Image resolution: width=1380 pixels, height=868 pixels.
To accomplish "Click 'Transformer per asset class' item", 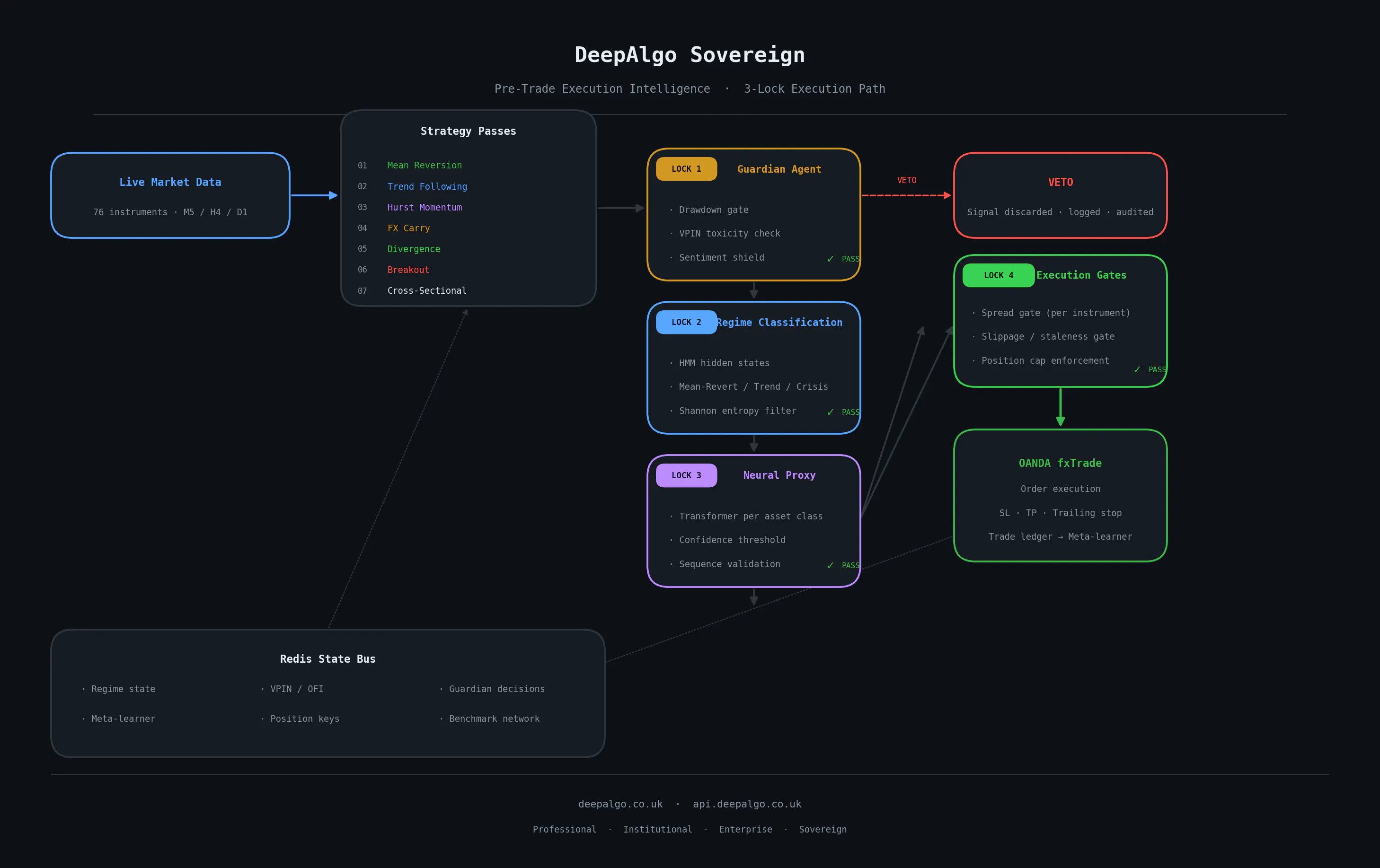I will pos(750,517).
